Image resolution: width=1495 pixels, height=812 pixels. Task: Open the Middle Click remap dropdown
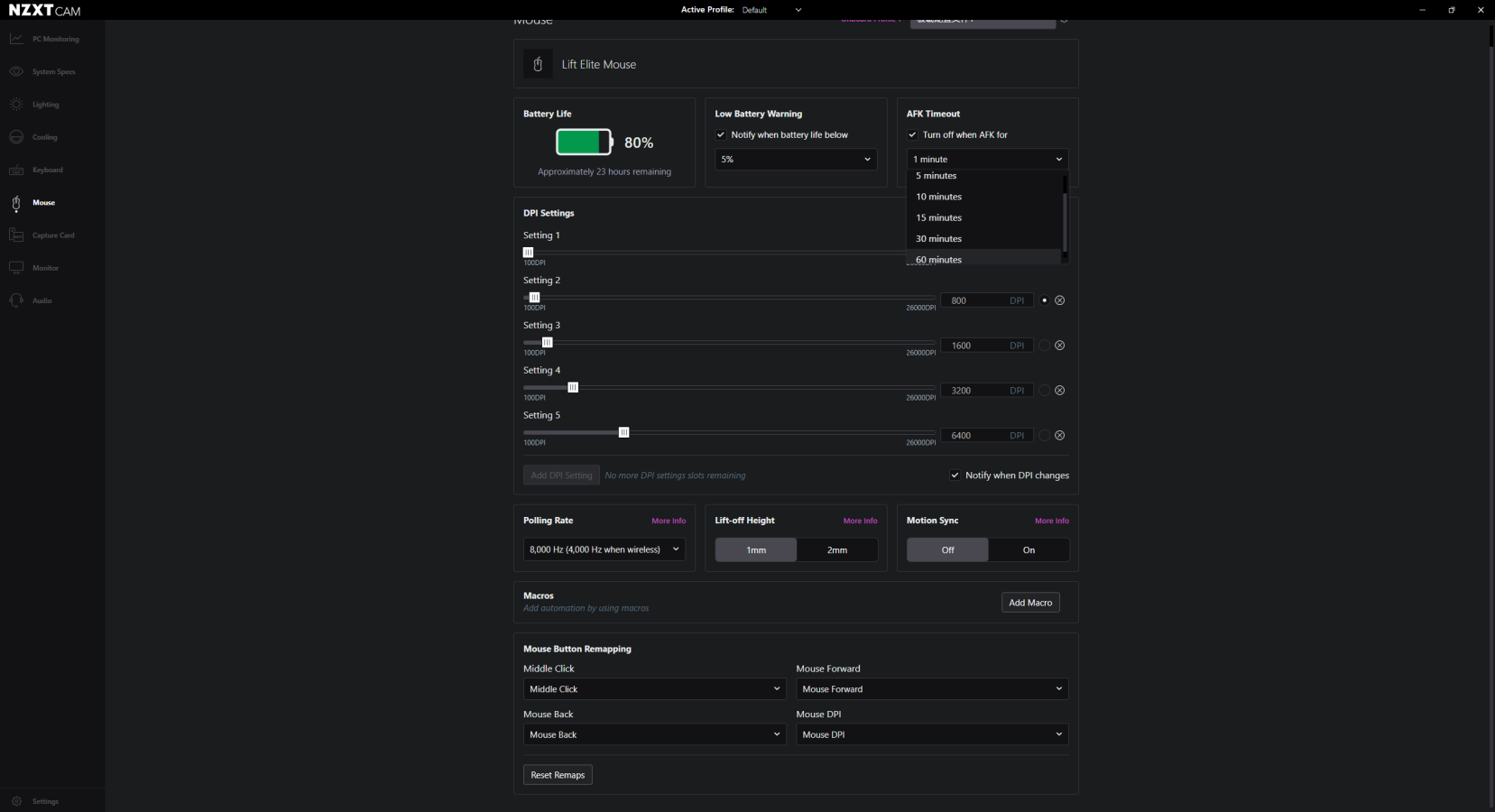tap(655, 689)
